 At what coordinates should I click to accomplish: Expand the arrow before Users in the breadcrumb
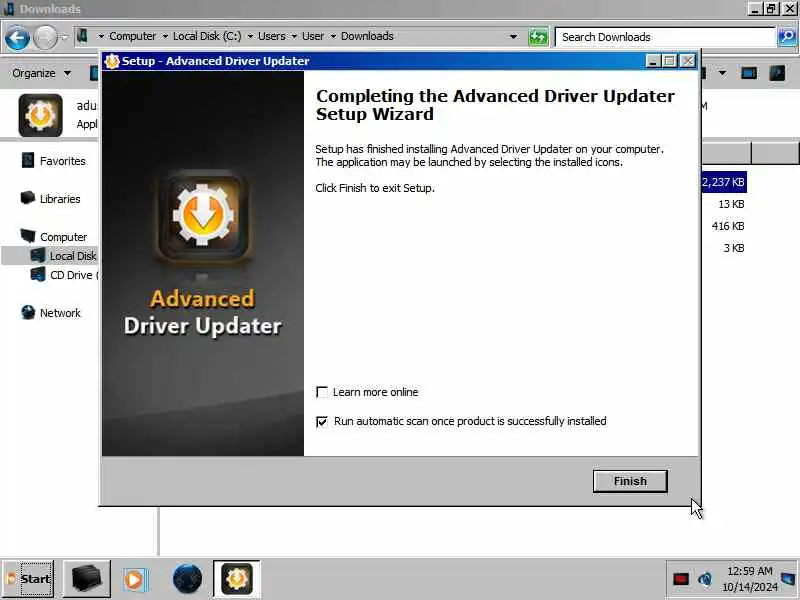point(250,36)
